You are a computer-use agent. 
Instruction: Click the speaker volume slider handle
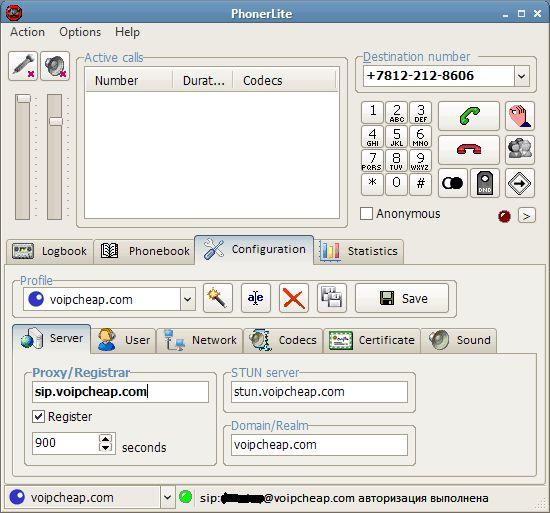pyautogui.click(x=56, y=121)
